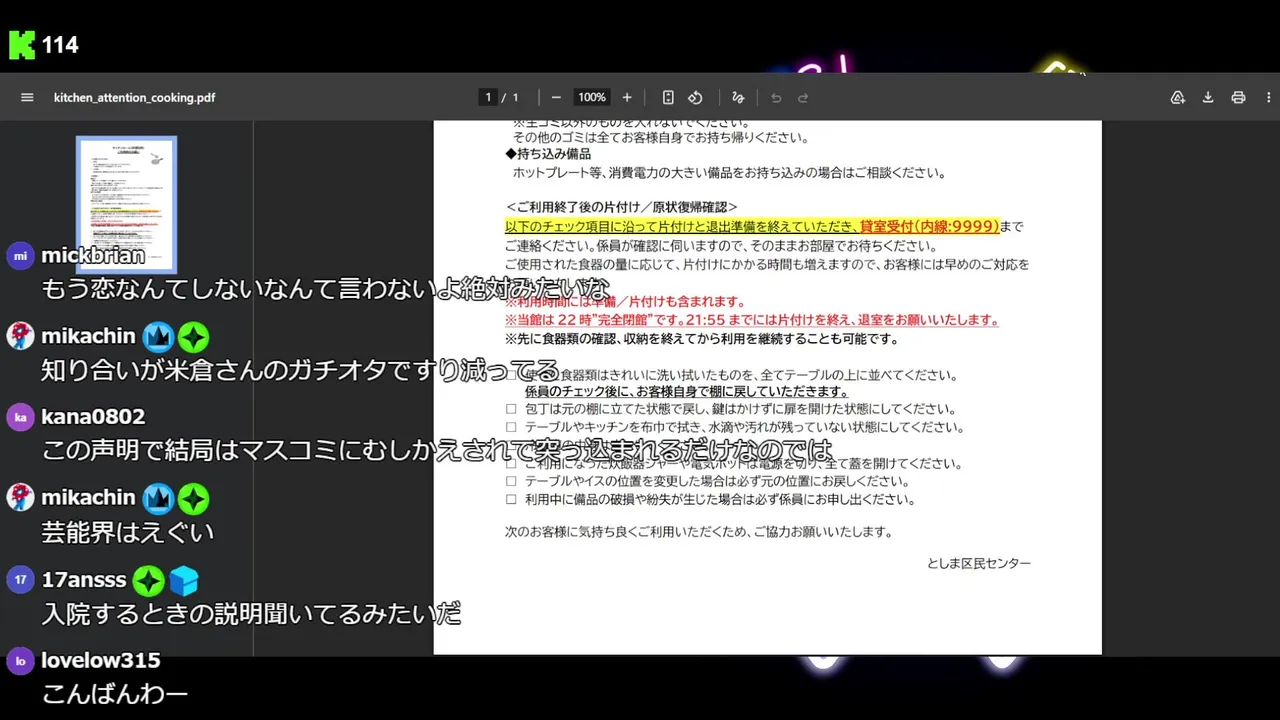Activate the draw annotation tool
The width and height of the screenshot is (1280, 720).
tap(738, 97)
